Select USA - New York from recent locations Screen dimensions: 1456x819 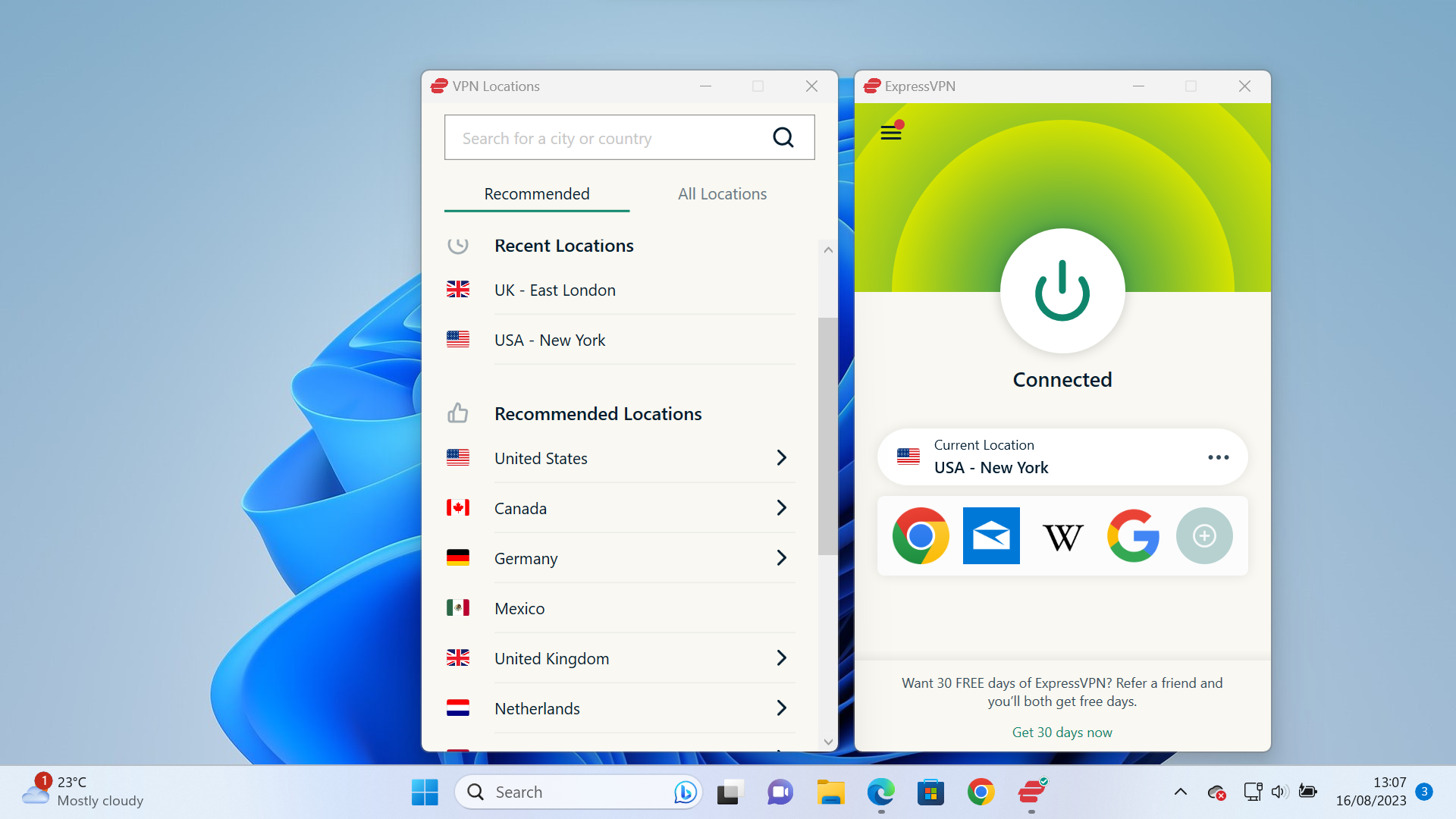coord(549,339)
